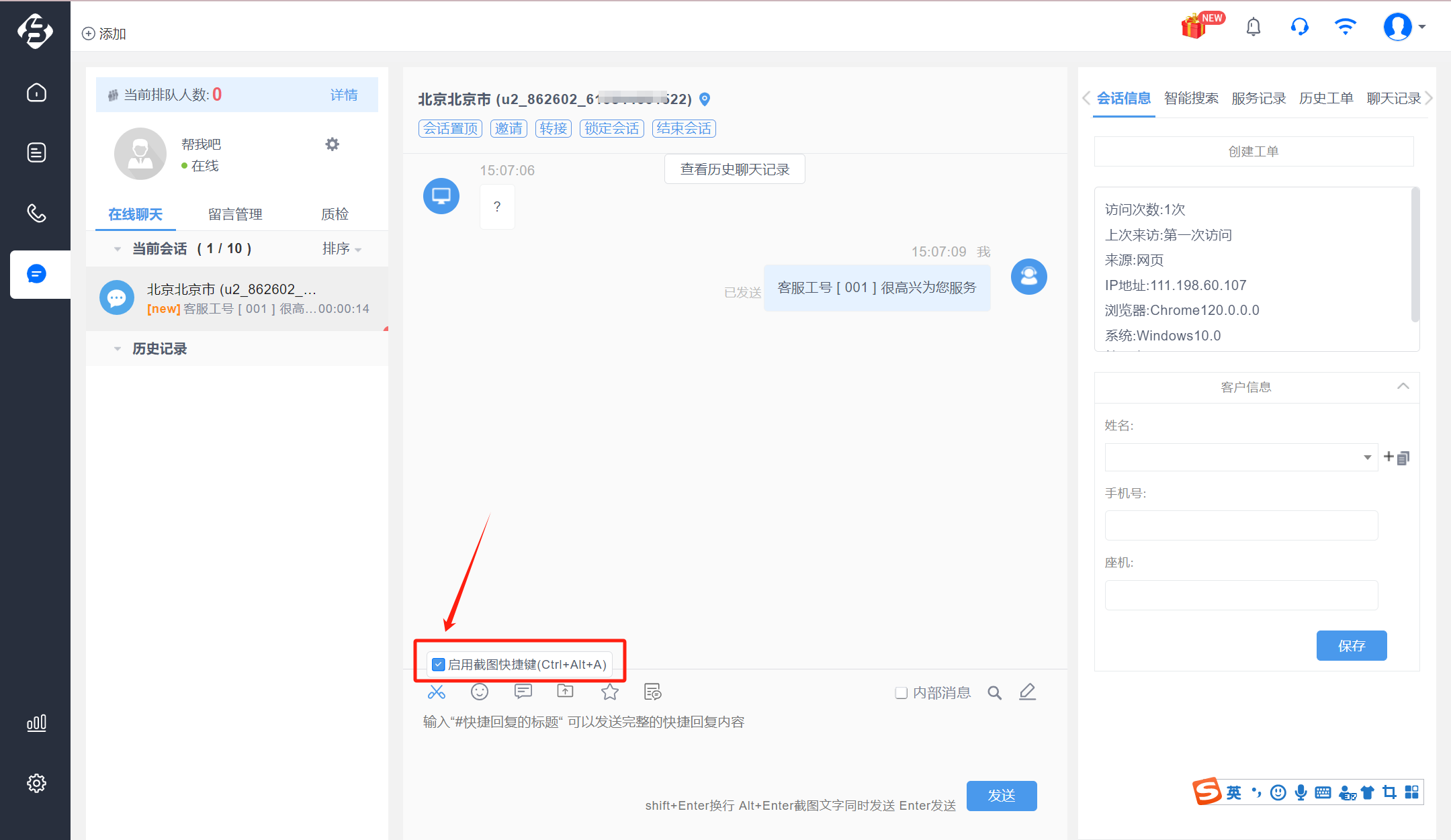Image resolution: width=1451 pixels, height=840 pixels.
Task: Expand the 排序 sort dropdown
Action: (342, 248)
